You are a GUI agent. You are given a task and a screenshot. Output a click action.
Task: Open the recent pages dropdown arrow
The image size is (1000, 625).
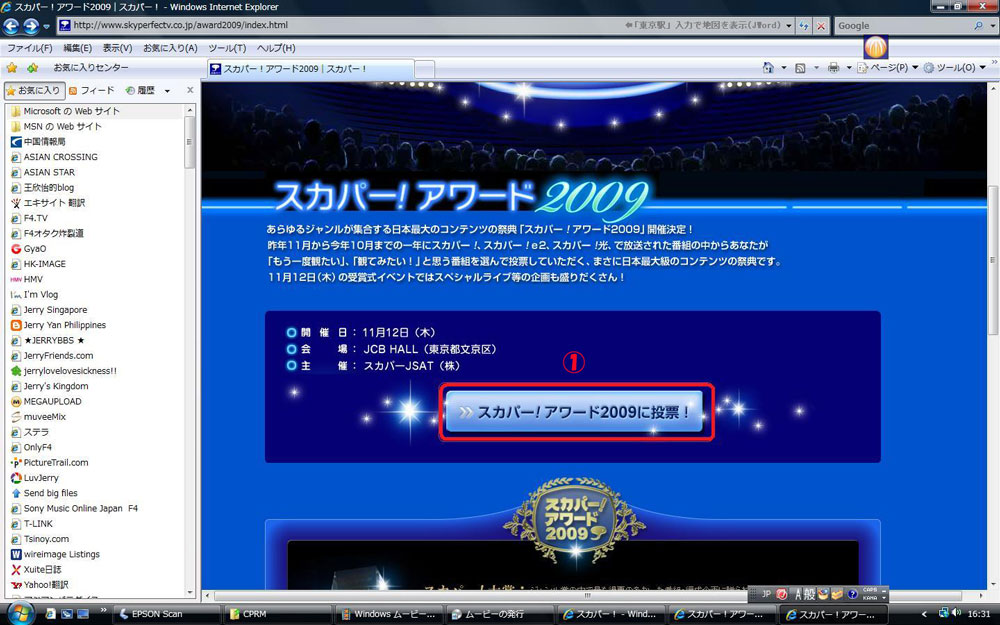click(x=46, y=27)
